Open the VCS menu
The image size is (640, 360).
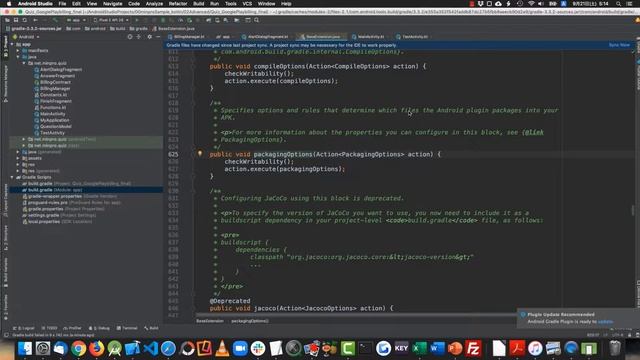coord(247,4)
